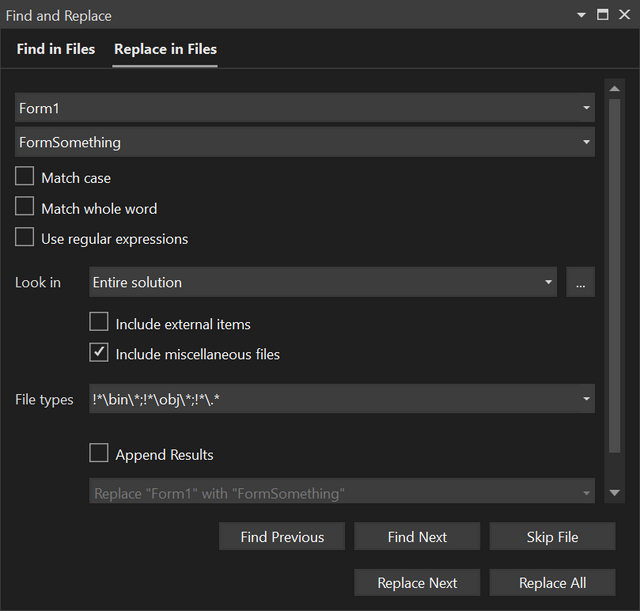Screen dimensions: 640x611
Task: Enable the Match whole word checkbox
Action: [24, 206]
